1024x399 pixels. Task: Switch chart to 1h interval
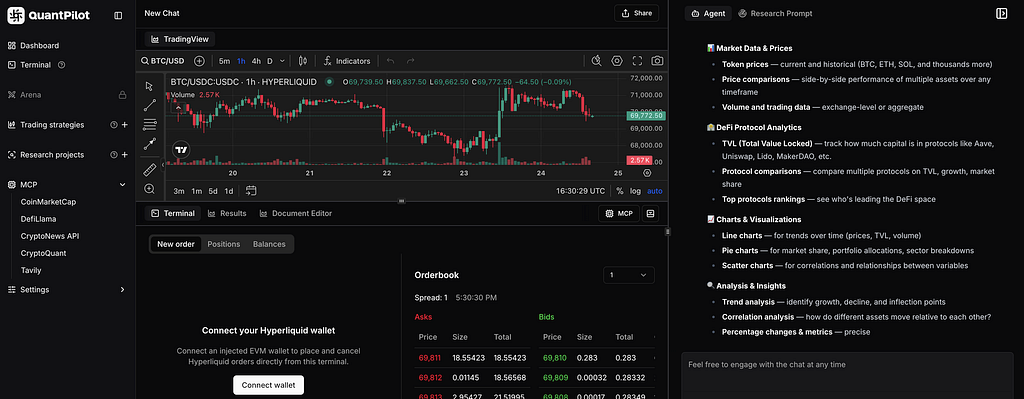[241, 61]
